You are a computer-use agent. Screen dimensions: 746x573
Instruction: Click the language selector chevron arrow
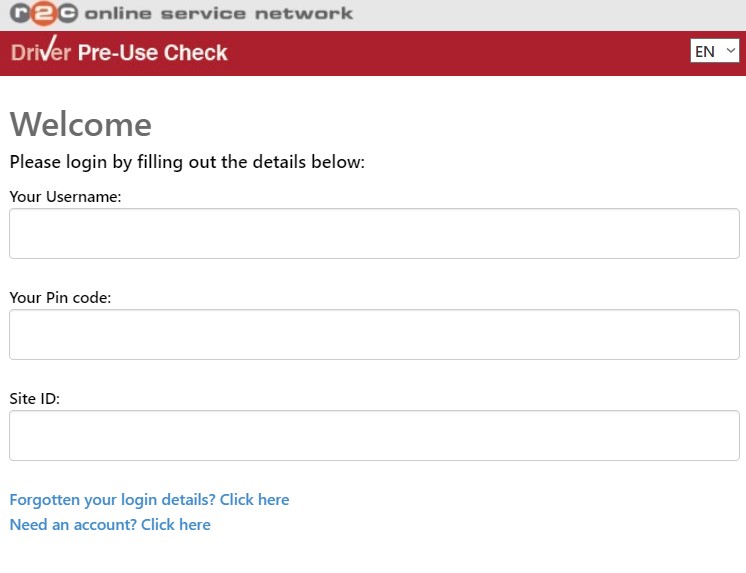coord(730,50)
